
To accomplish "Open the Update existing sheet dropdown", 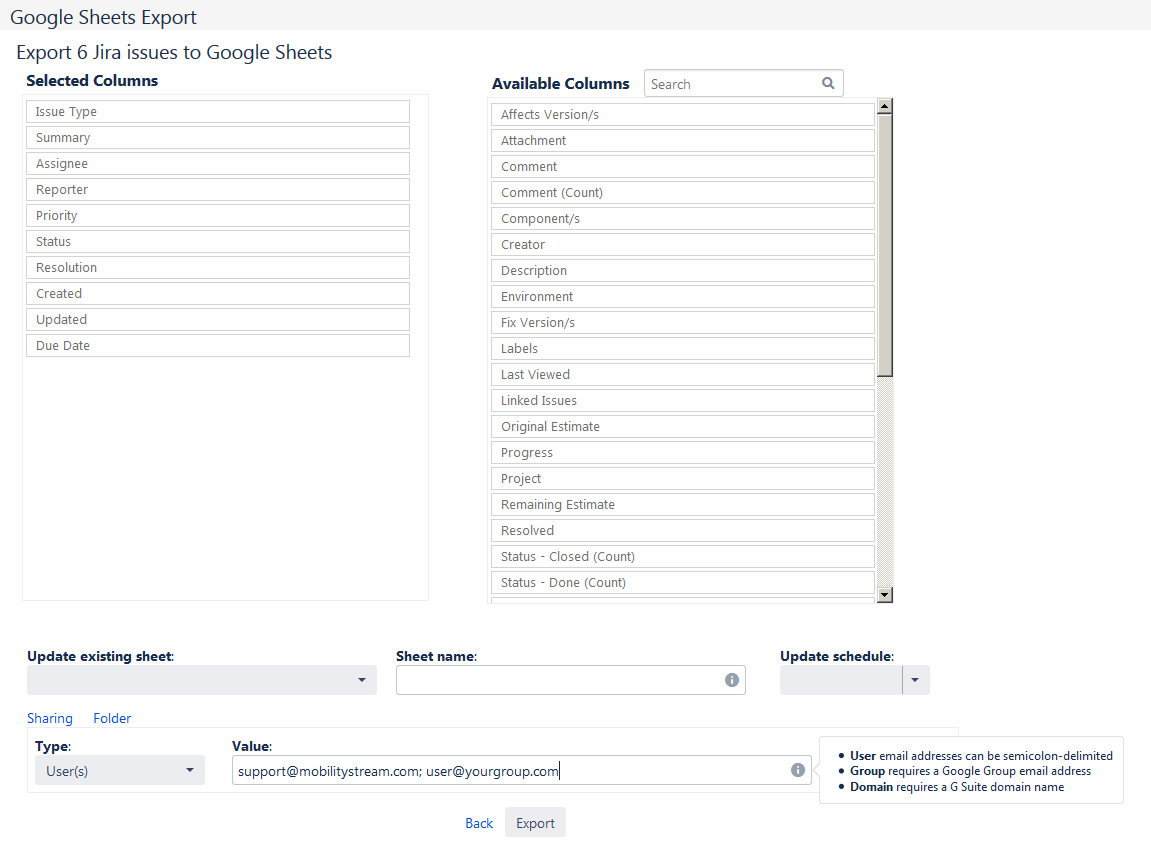I will [202, 680].
